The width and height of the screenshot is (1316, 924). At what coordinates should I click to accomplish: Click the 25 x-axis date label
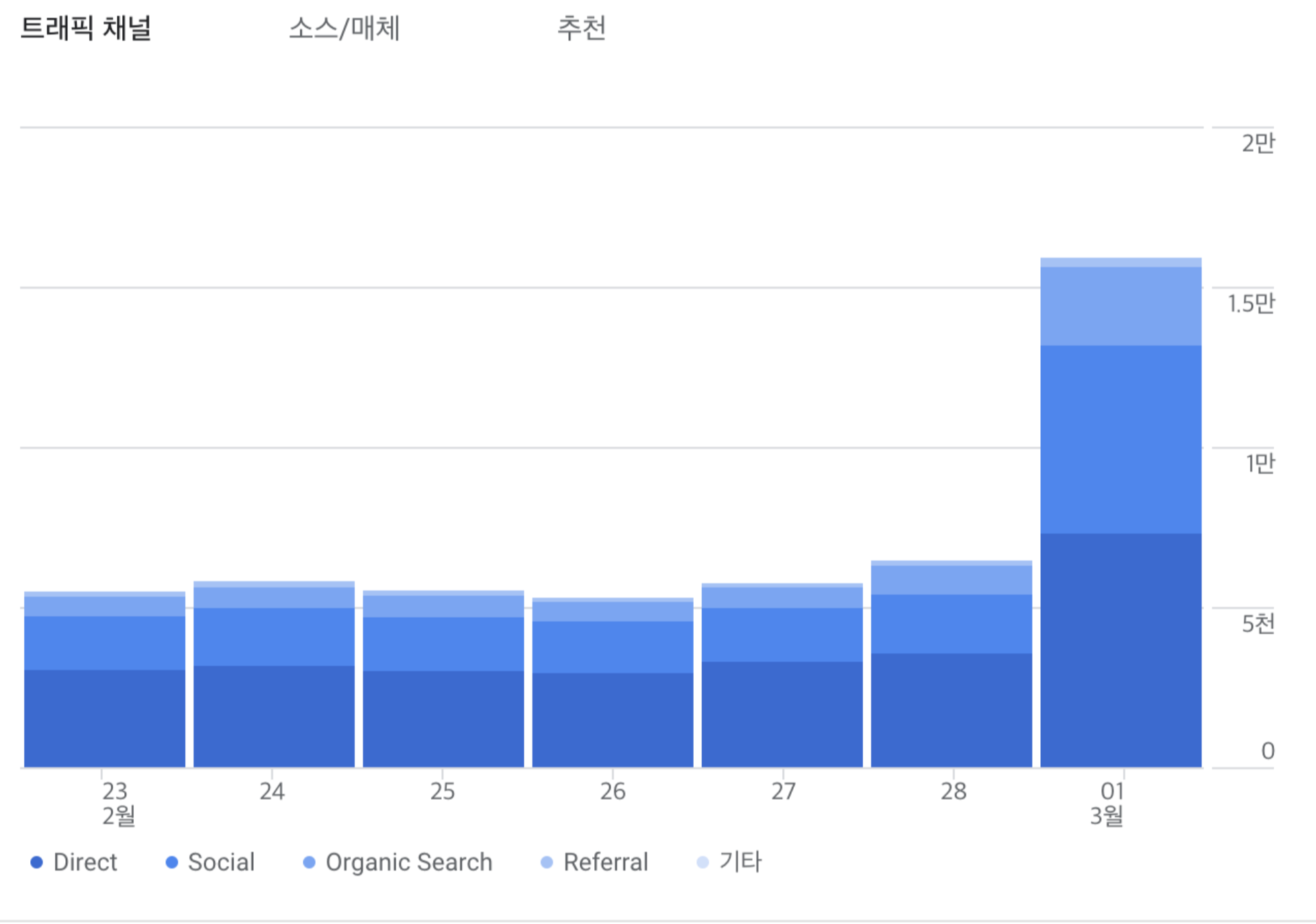click(x=443, y=792)
